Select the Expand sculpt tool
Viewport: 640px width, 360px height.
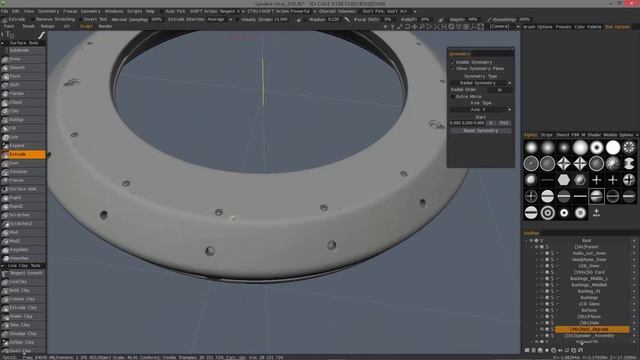pos(23,146)
